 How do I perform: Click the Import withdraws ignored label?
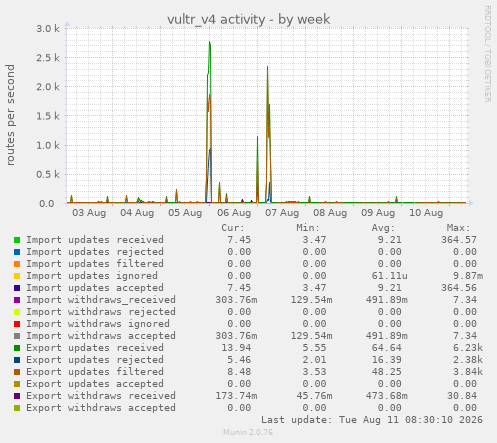point(98,324)
